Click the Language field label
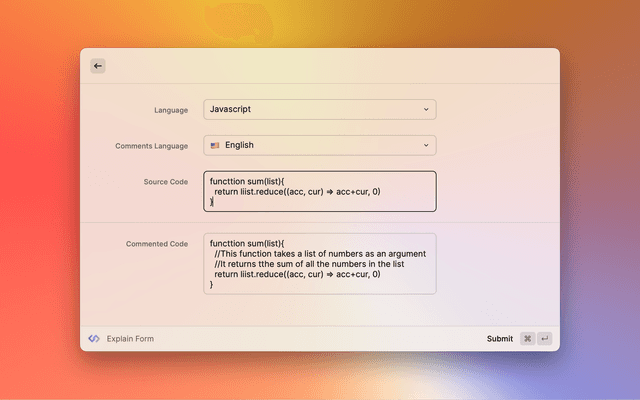640x400 pixels. (170, 109)
